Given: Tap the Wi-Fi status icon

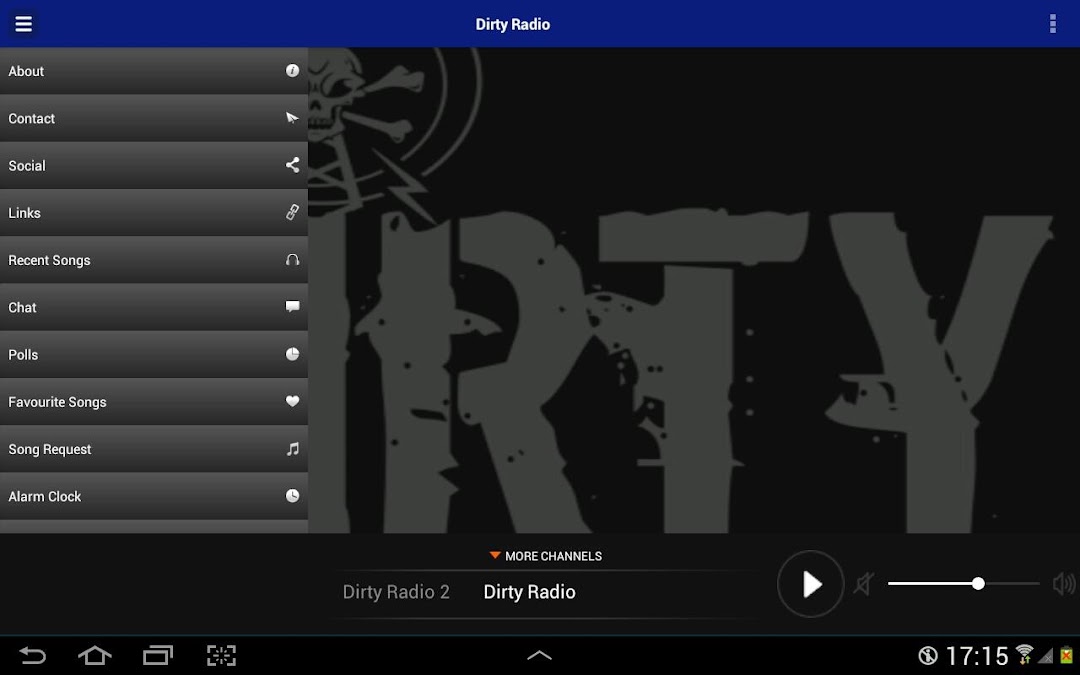Looking at the screenshot, I should click(1024, 654).
